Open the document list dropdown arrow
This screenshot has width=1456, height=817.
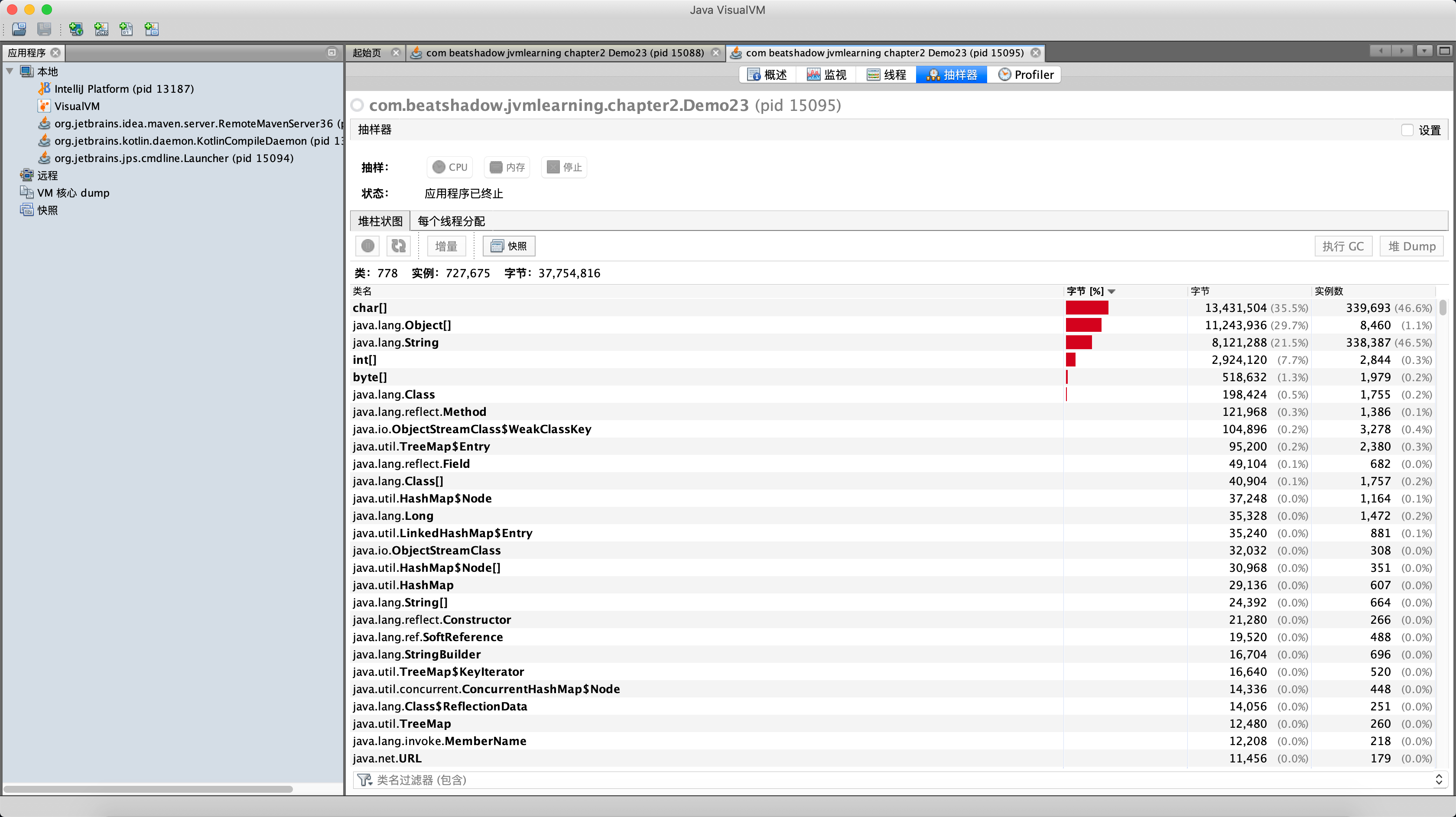click(1424, 51)
